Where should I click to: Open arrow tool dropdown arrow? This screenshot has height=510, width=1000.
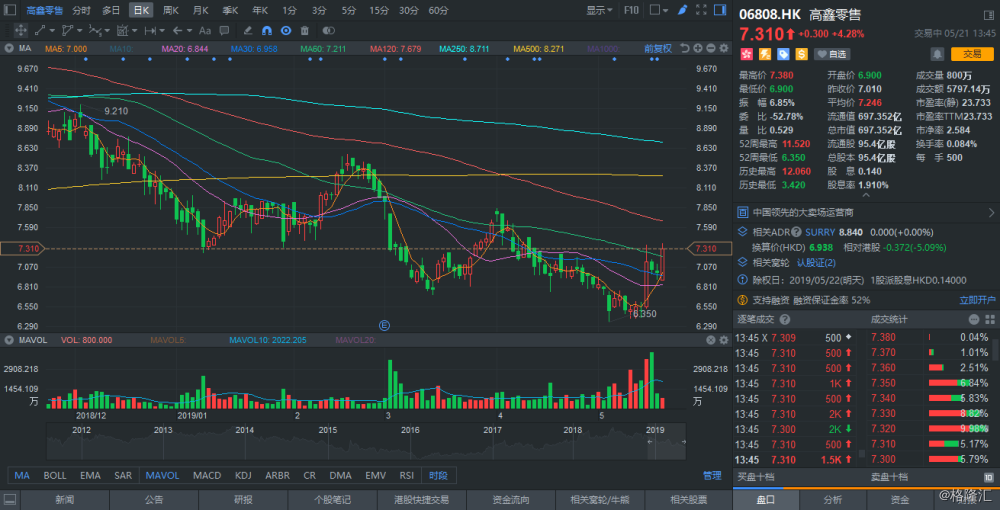[191, 30]
